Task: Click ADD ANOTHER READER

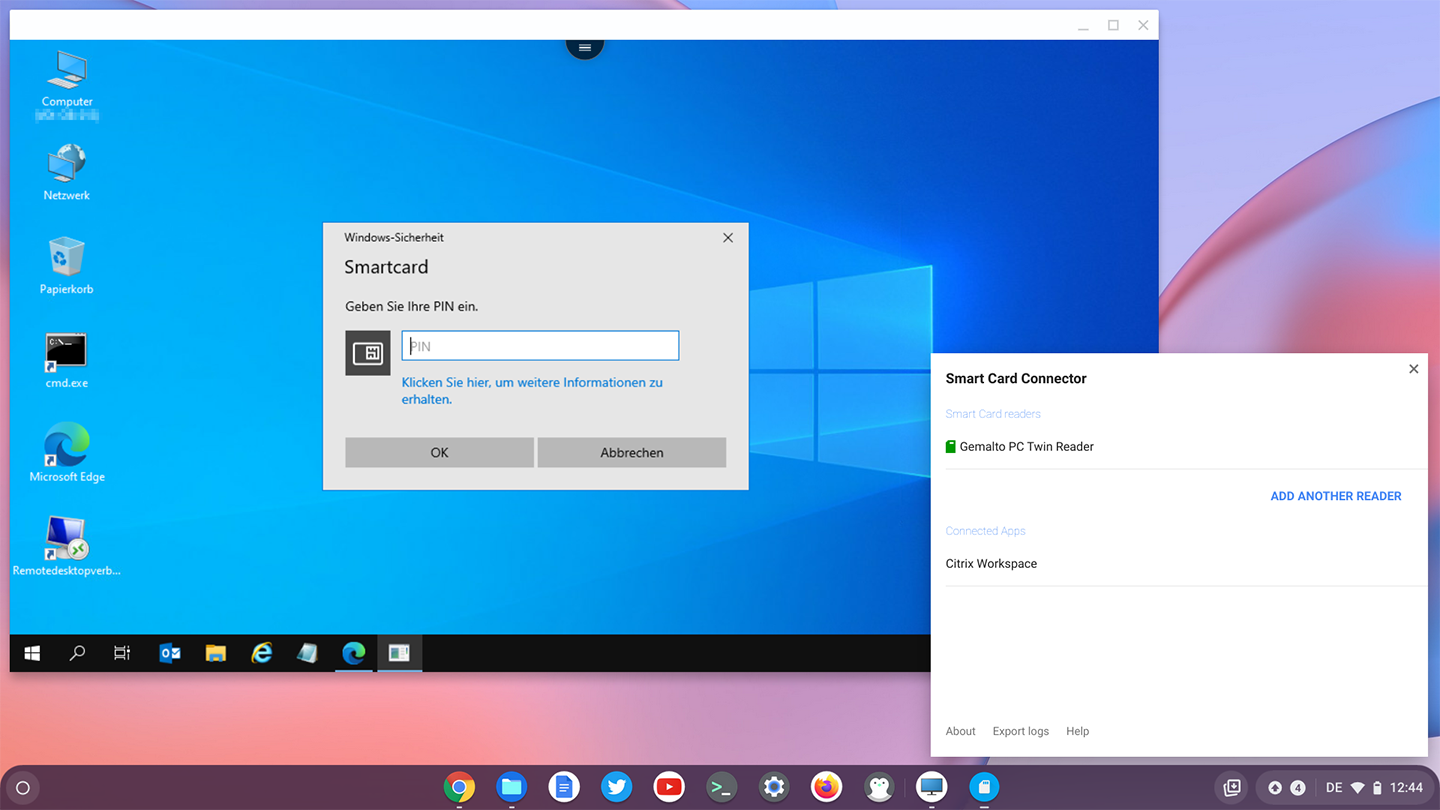Action: pos(1336,496)
